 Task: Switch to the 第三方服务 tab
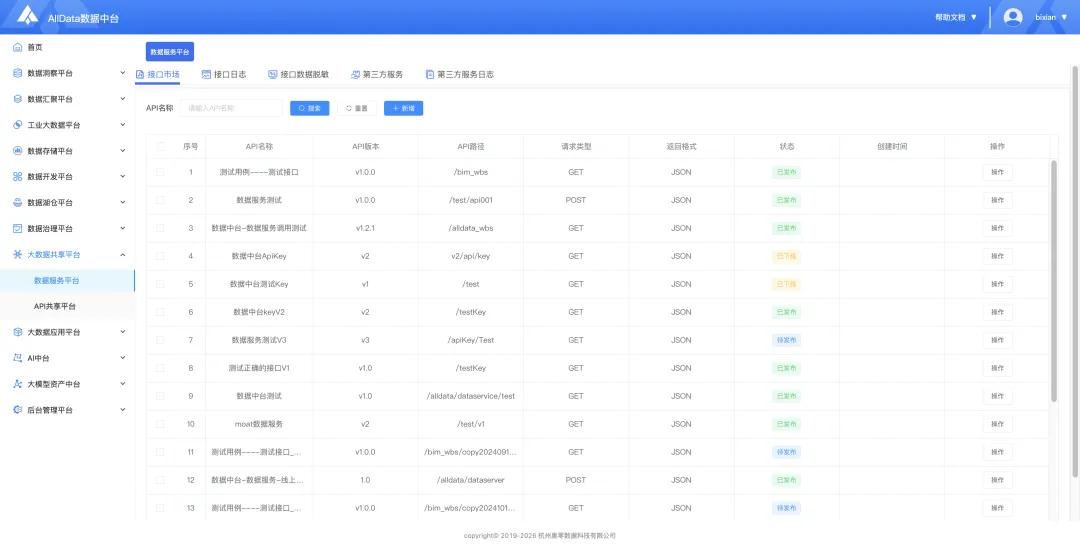pyautogui.click(x=377, y=74)
